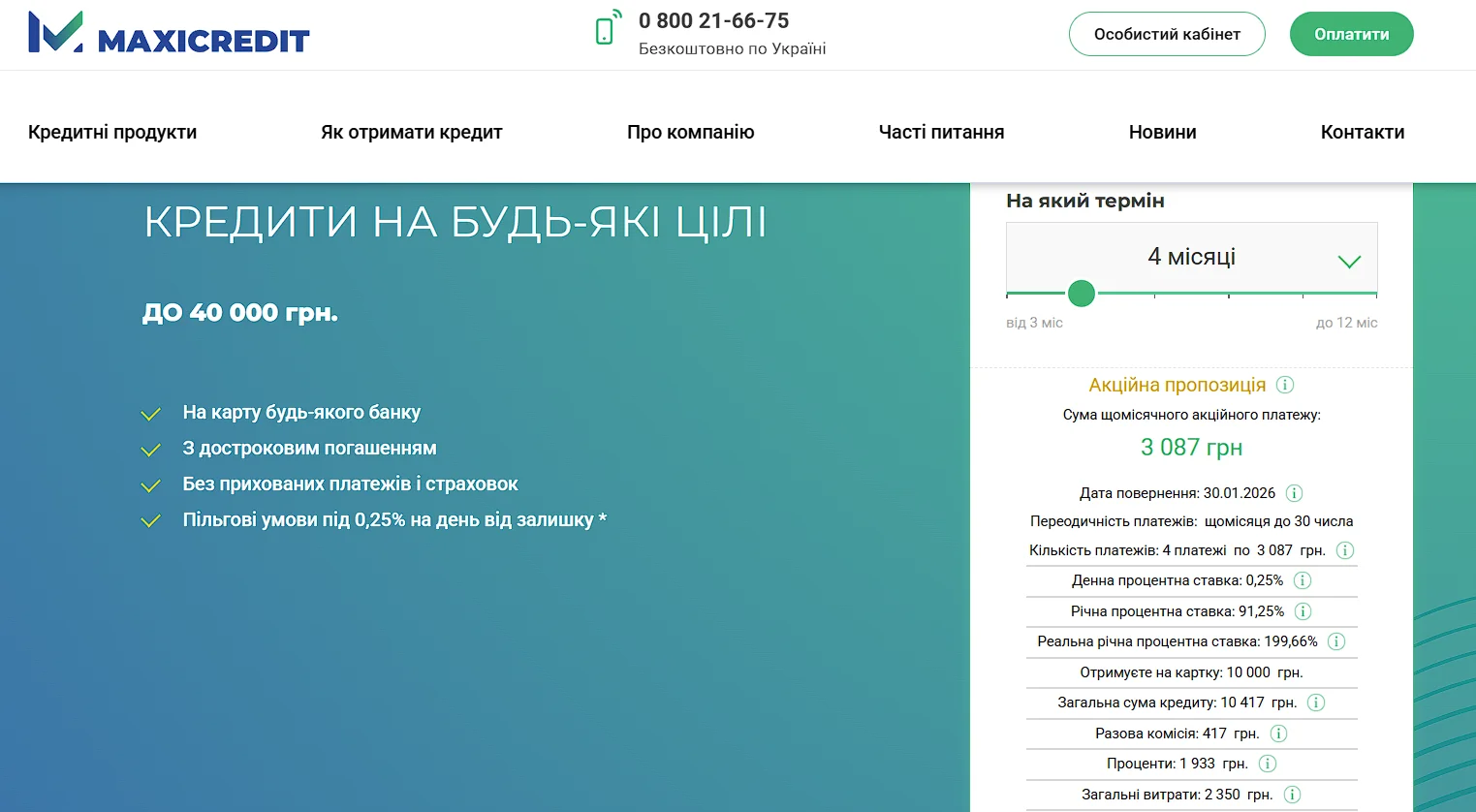
Task: Click the Оплатити button
Action: pyautogui.click(x=1351, y=34)
